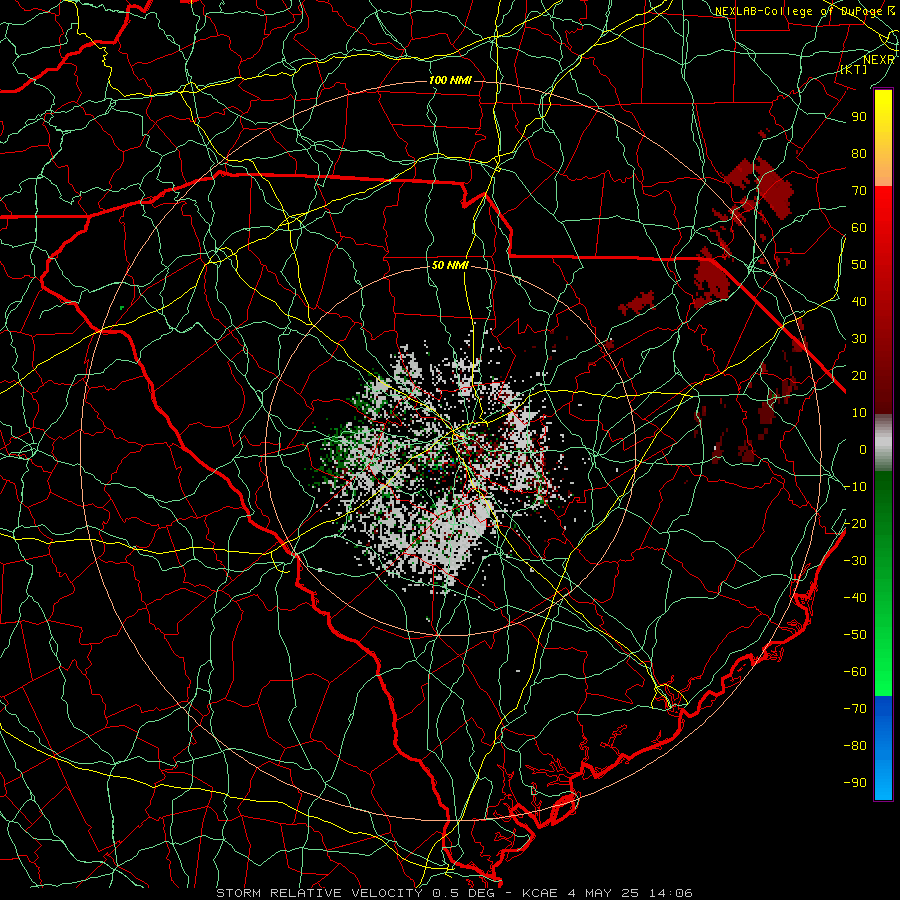The image size is (900, 900).
Task: Click the 4 MAY 25 date text
Action: point(604,893)
